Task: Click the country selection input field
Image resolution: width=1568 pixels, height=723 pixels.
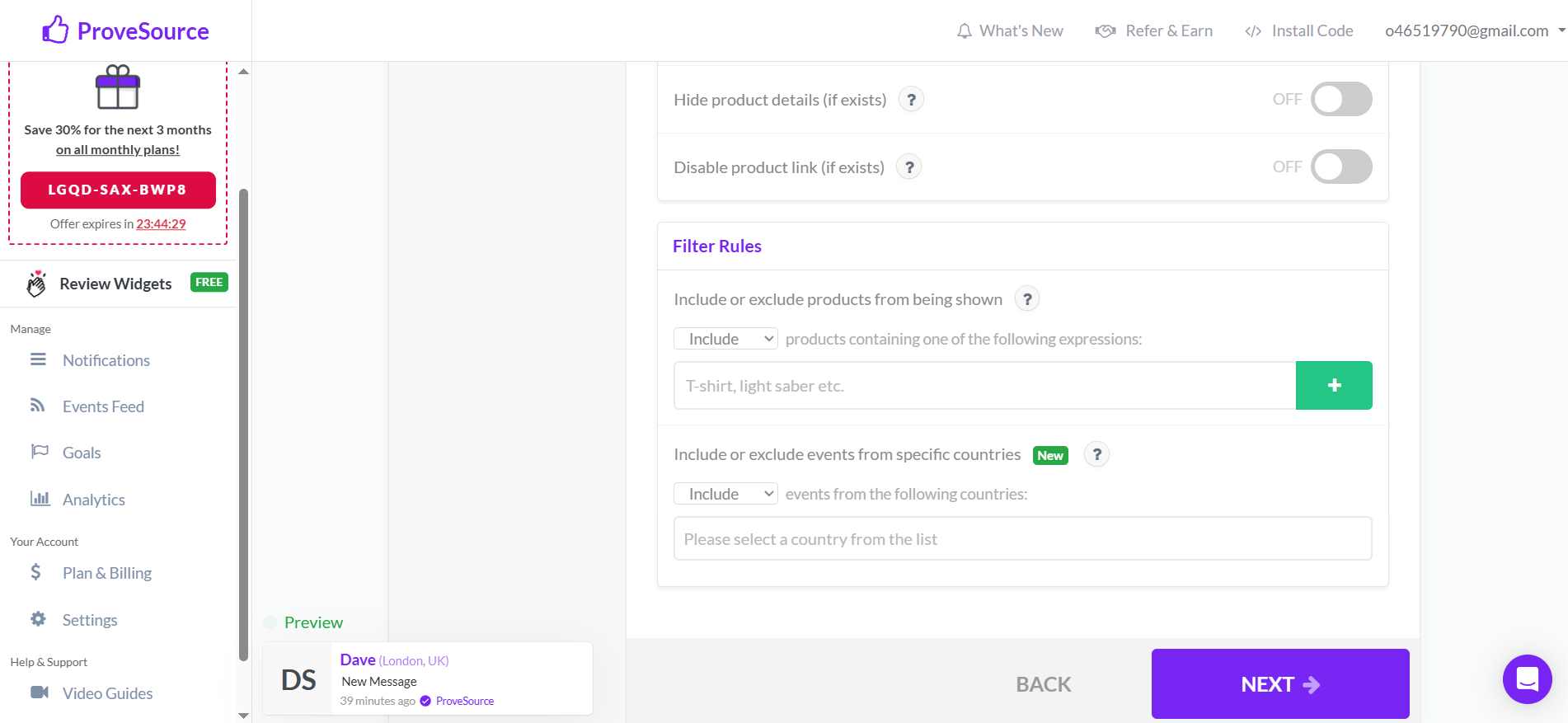Action: click(1022, 538)
